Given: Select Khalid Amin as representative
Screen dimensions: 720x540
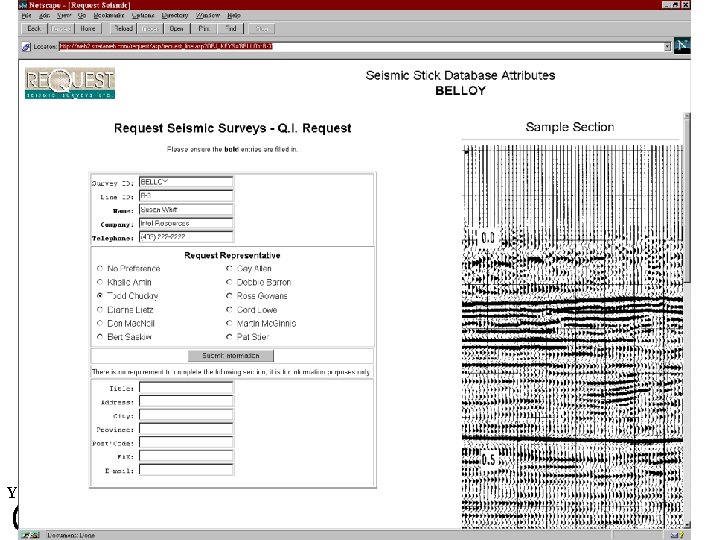Looking at the screenshot, I should 100,282.
